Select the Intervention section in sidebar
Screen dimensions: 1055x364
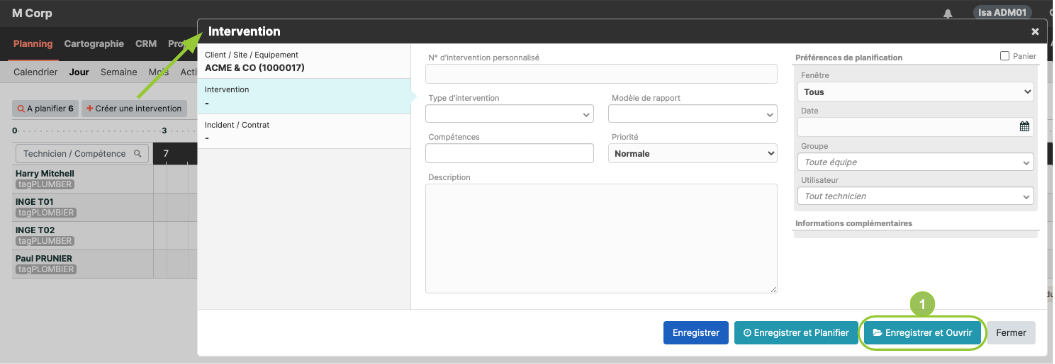tap(304, 96)
